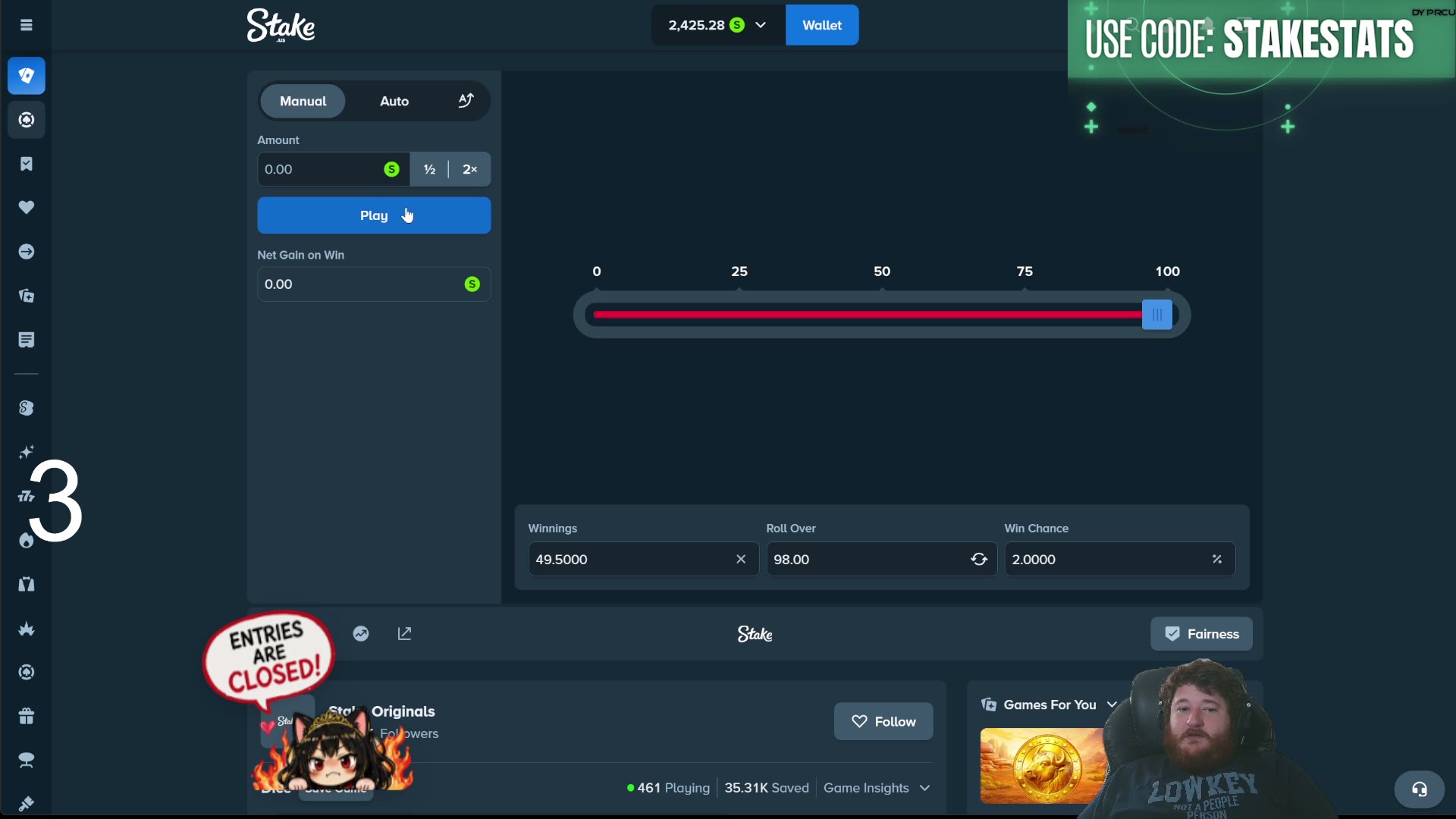Open the flame sidebar icon

(x=27, y=540)
